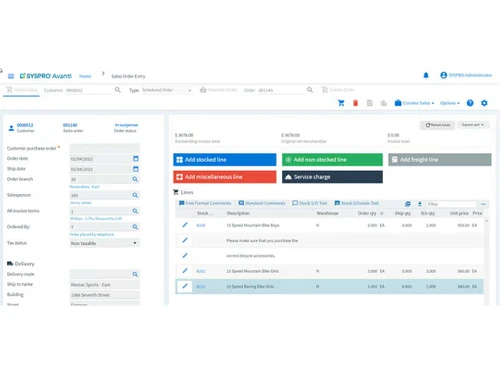500x375 pixels.
Task: Click the order number search magnifier
Action: tap(310, 90)
